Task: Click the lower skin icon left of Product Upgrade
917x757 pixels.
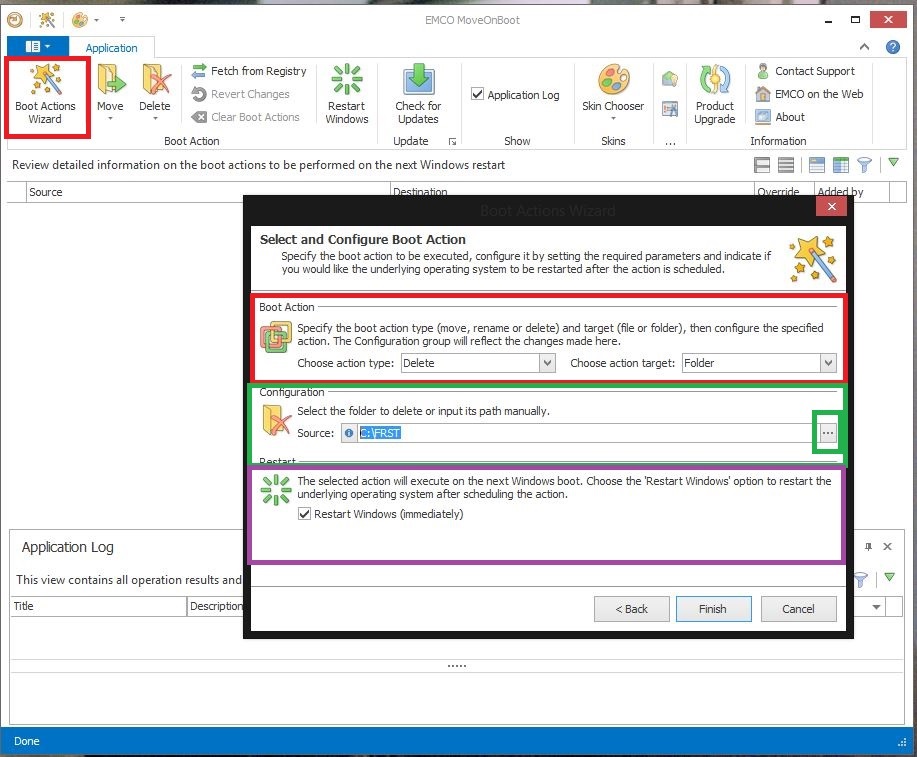Action: (670, 109)
